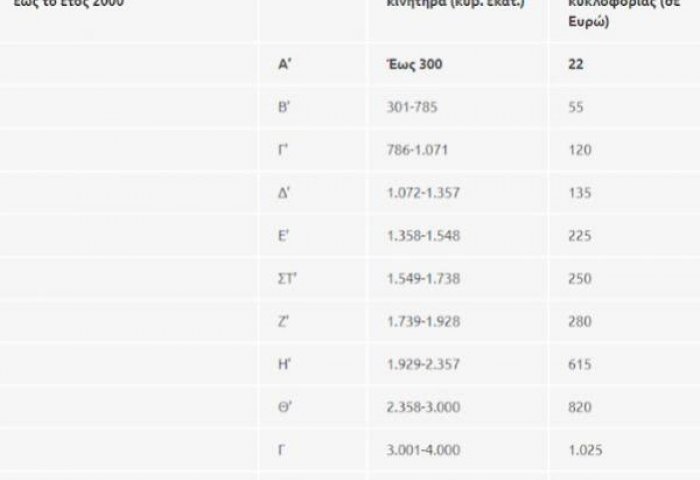Click the 301-785 range cell

pyautogui.click(x=412, y=107)
